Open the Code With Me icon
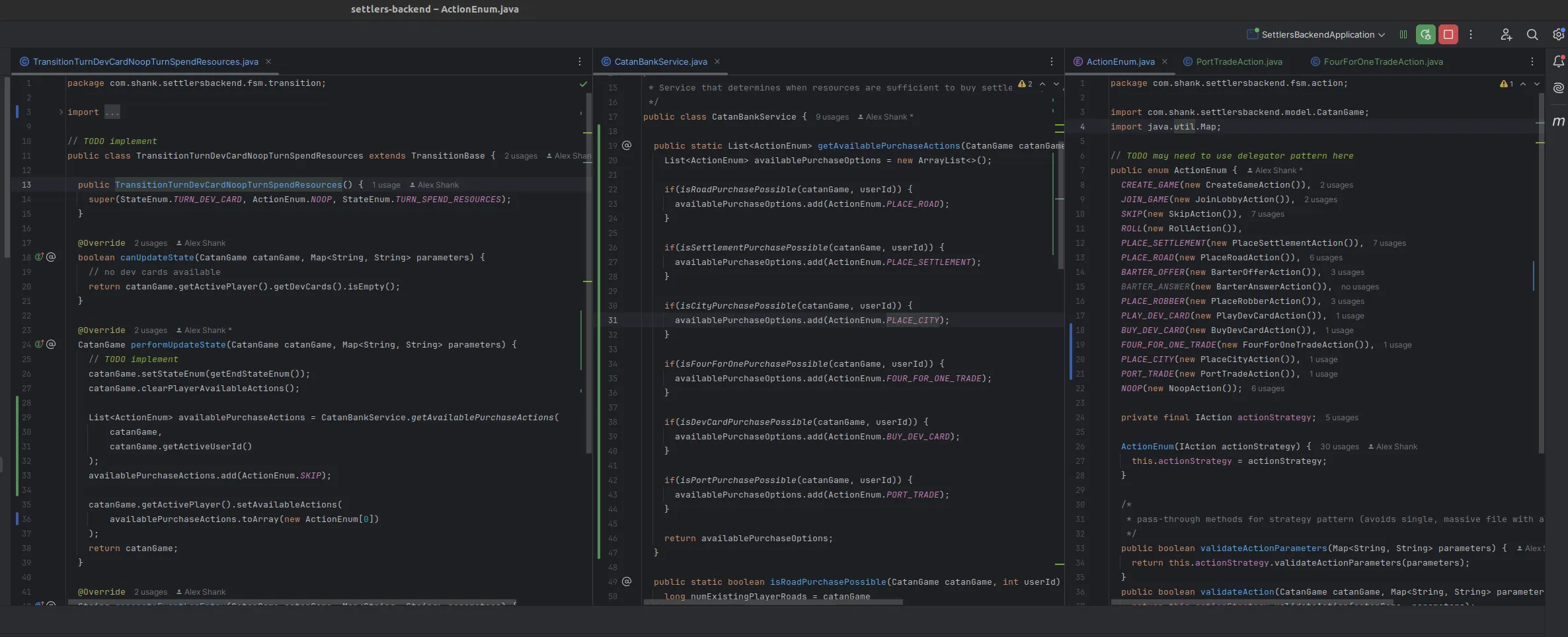Screen dimensions: 1568x637 coord(1506,34)
